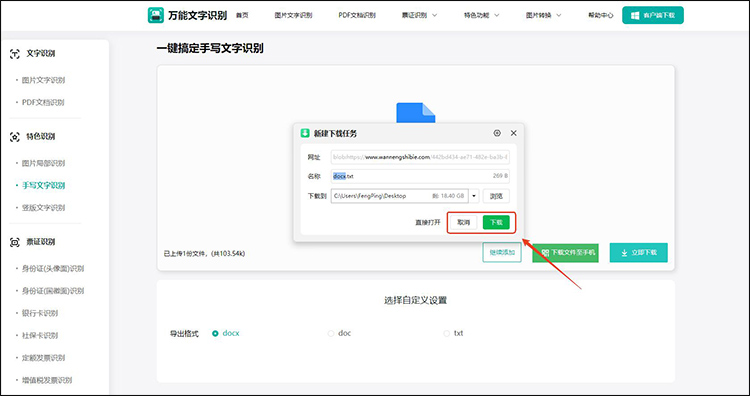
Task: Select PDF文档识别 in the sidebar
Action: point(43,102)
